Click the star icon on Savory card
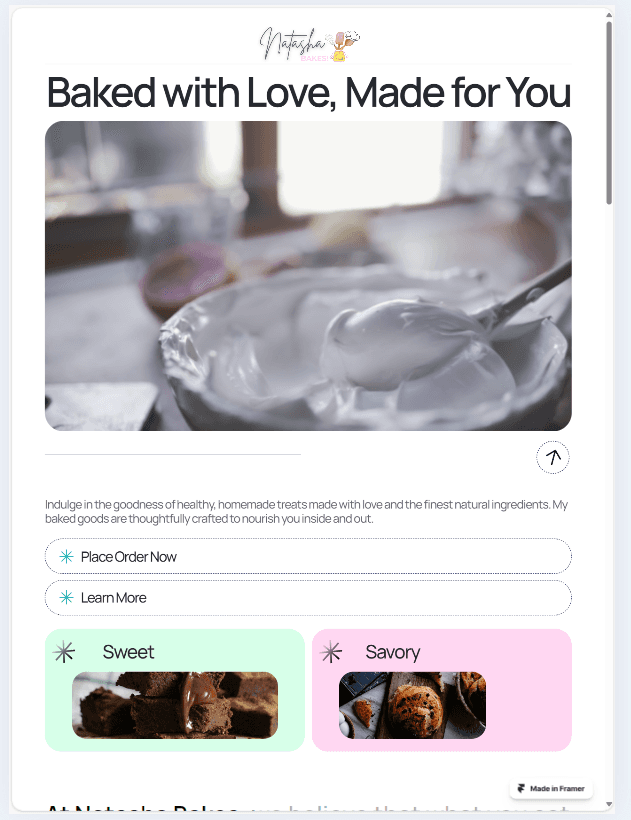 [331, 652]
